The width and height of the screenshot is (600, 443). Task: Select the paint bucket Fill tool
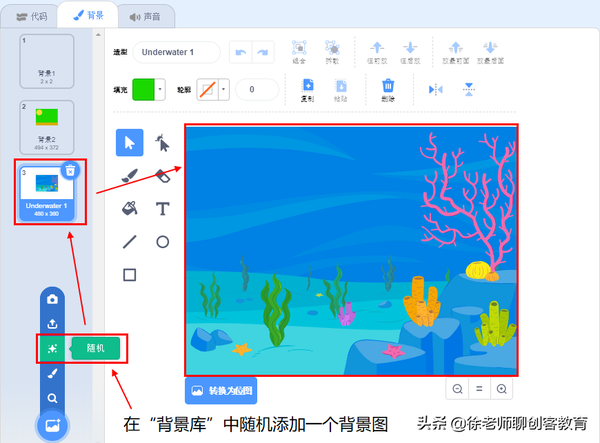pyautogui.click(x=128, y=208)
